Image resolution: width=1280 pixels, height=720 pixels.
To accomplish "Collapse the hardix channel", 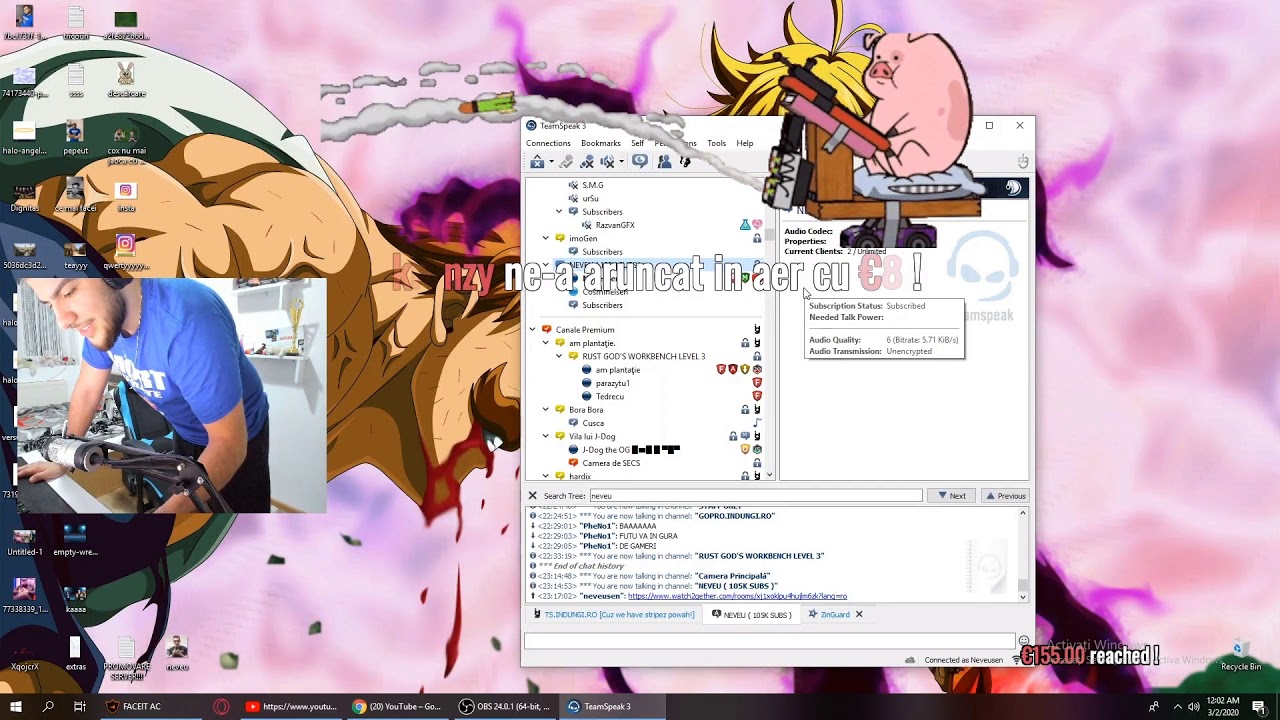I will point(546,476).
